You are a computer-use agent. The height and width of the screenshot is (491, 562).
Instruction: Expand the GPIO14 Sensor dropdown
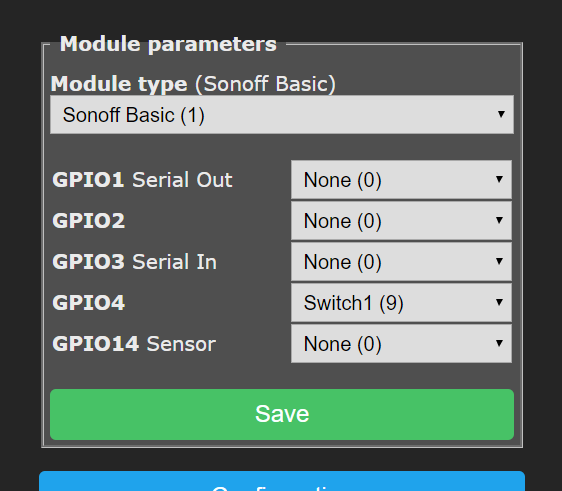[401, 343]
